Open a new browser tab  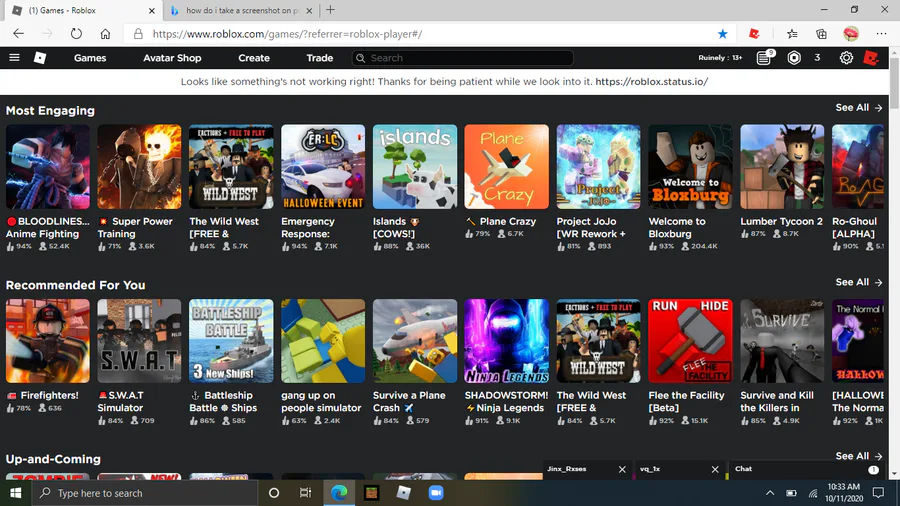pyautogui.click(x=331, y=10)
